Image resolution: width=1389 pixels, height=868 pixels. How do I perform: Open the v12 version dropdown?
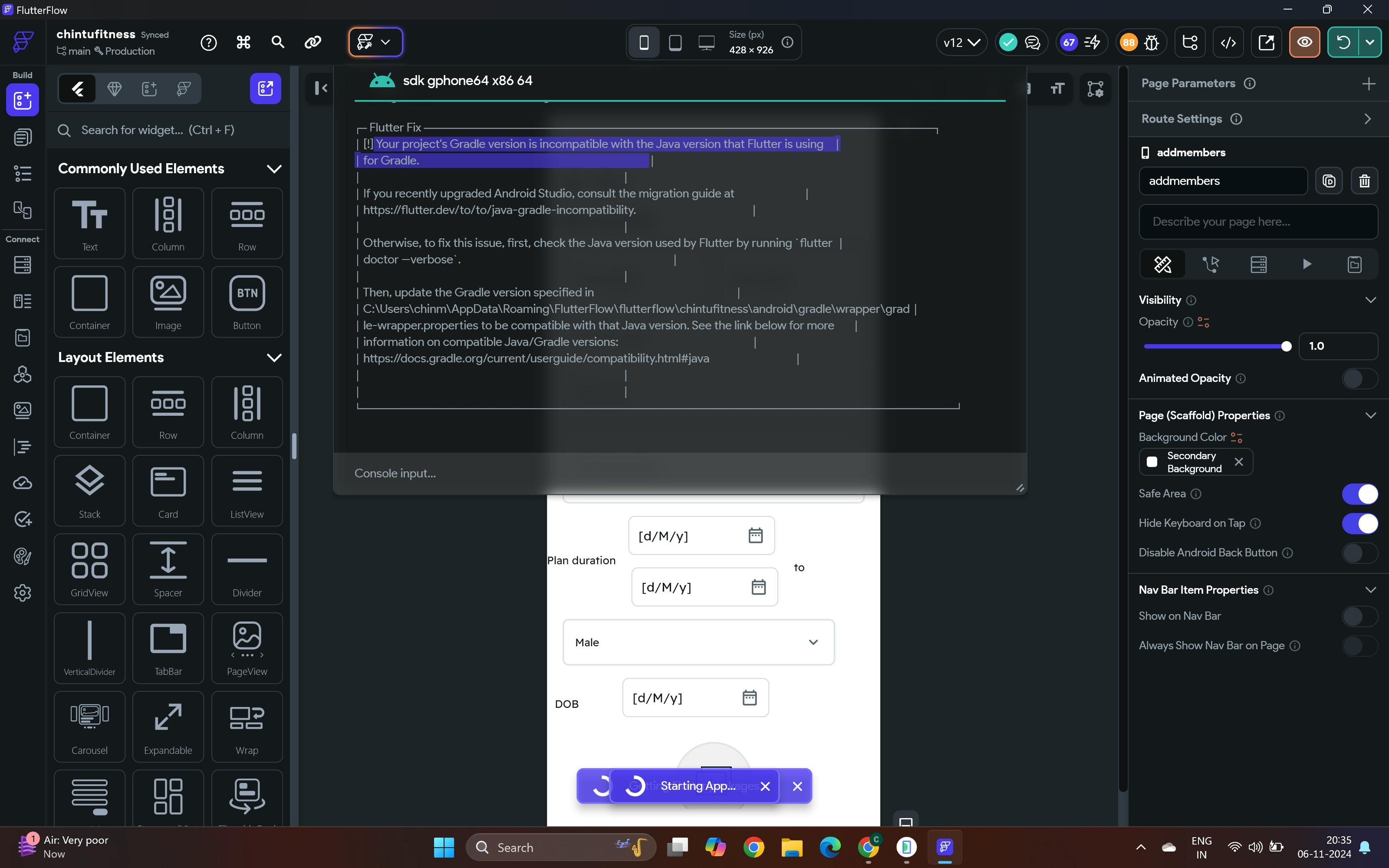[961, 43]
